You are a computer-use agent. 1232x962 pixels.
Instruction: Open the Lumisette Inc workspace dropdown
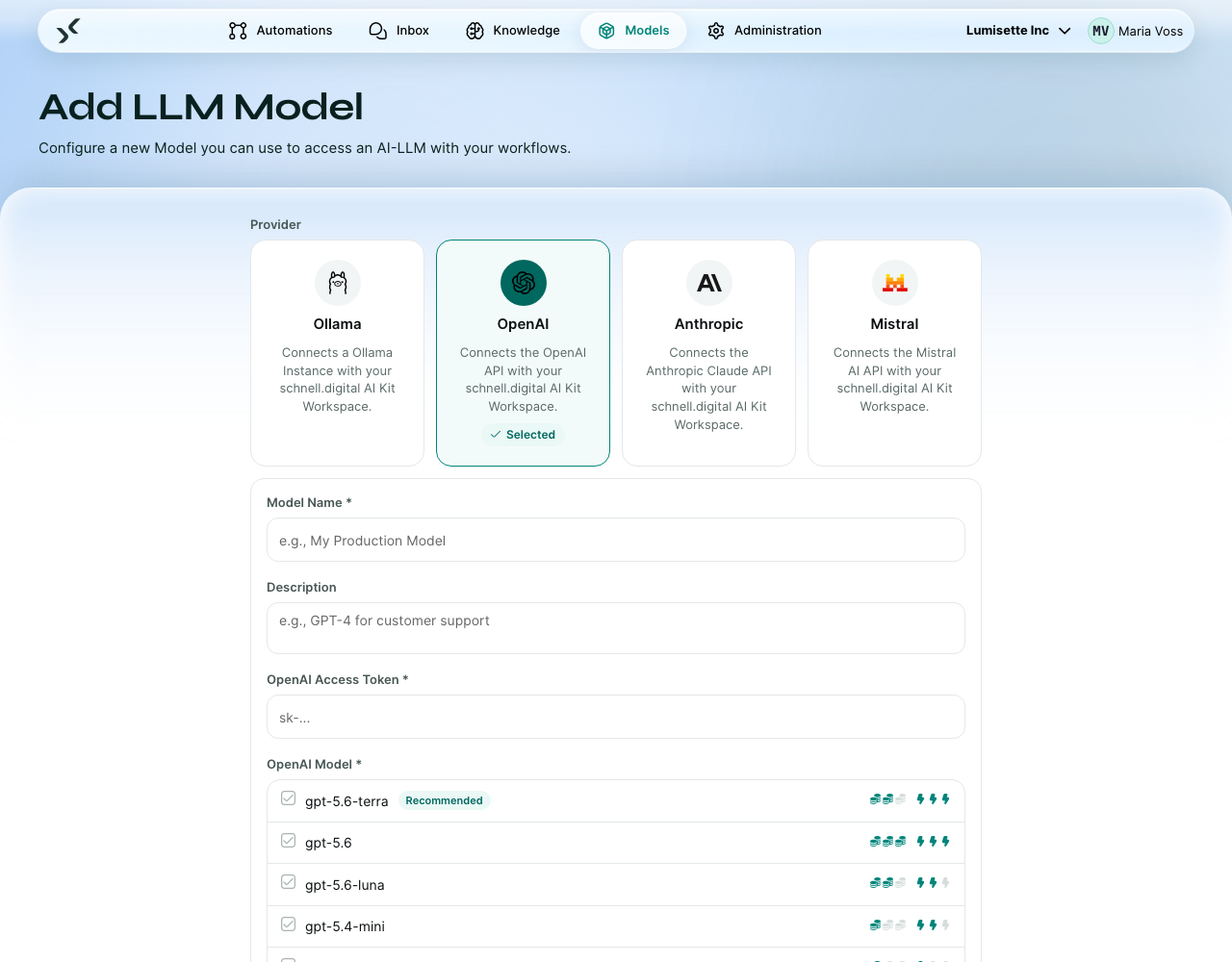[1018, 31]
